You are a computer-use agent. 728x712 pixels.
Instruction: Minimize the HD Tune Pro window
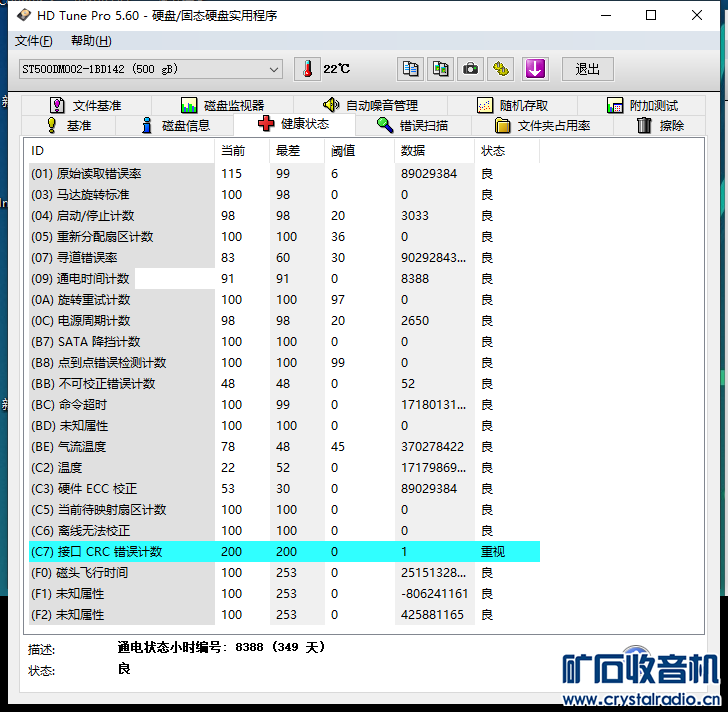coord(606,15)
